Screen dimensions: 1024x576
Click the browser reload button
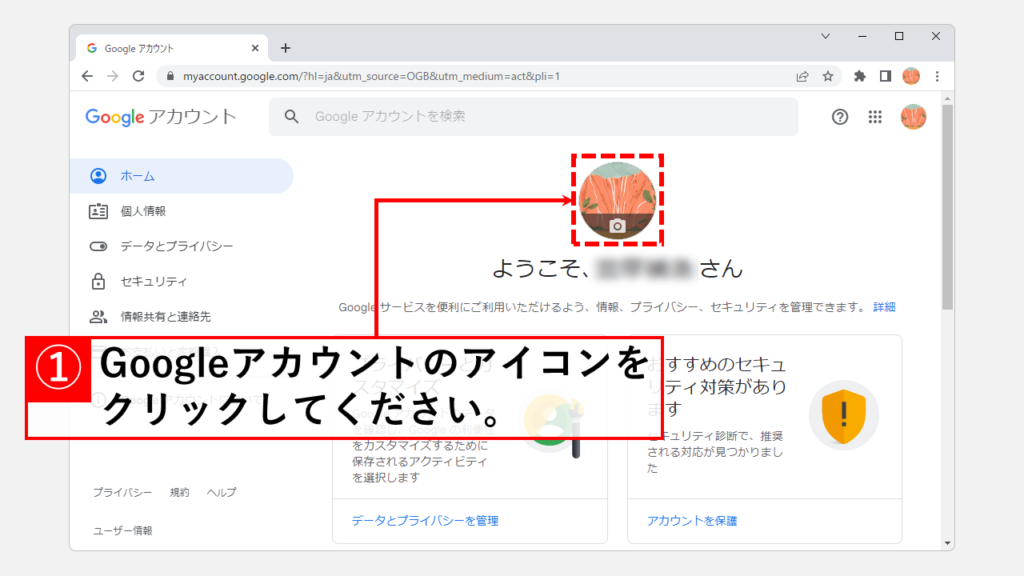click(x=138, y=76)
